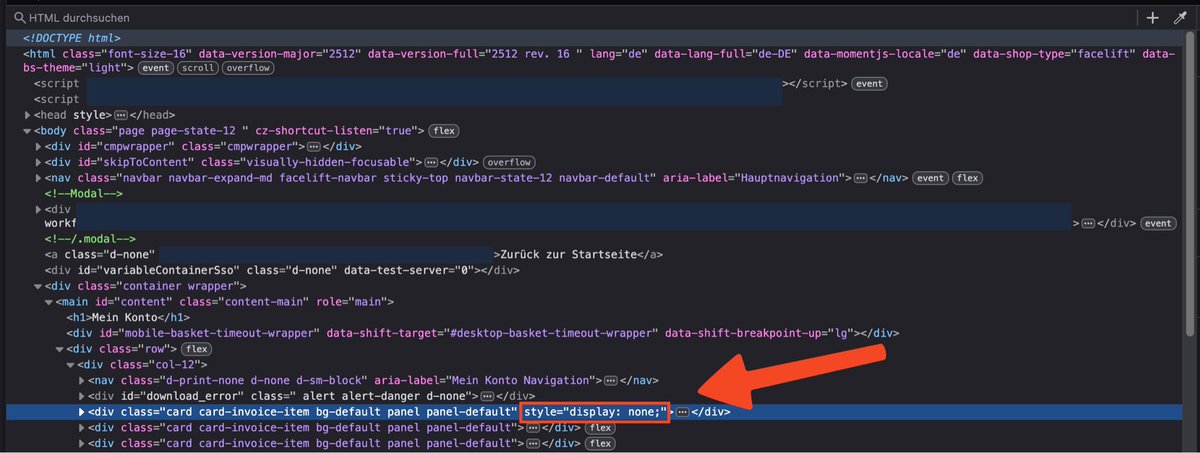Click the ellipsis badge inside the head element
This screenshot has height=453, width=1200.
(121, 115)
